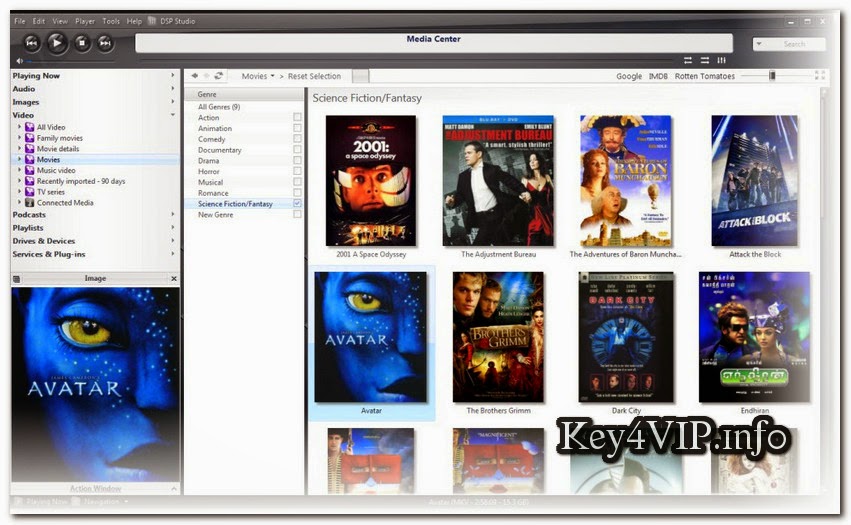The height and width of the screenshot is (525, 851).
Task: Open the Rotten Tomatoes link
Action: point(704,76)
